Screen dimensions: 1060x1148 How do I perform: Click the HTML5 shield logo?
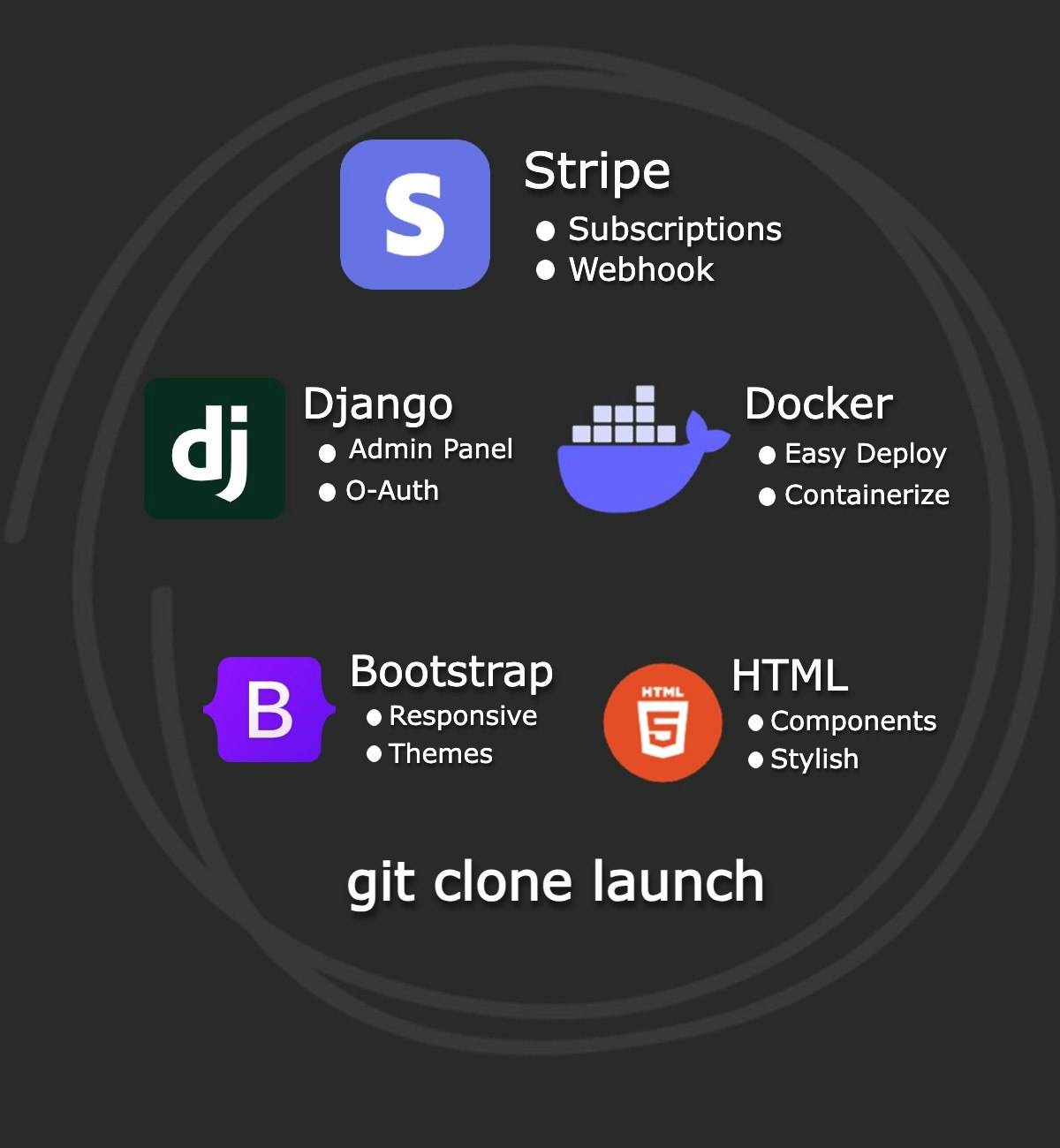coord(662,722)
